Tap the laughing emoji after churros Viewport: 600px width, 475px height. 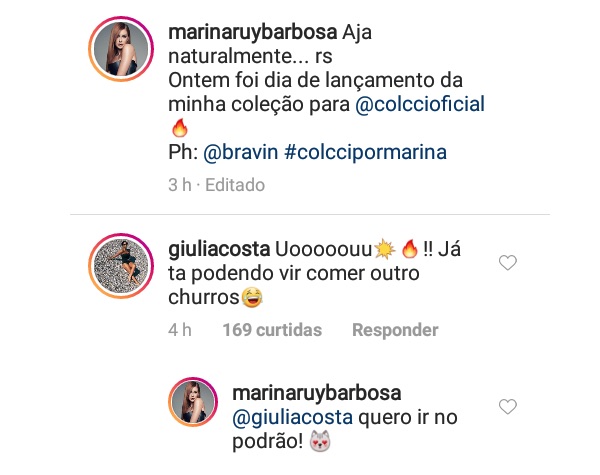coord(252,297)
